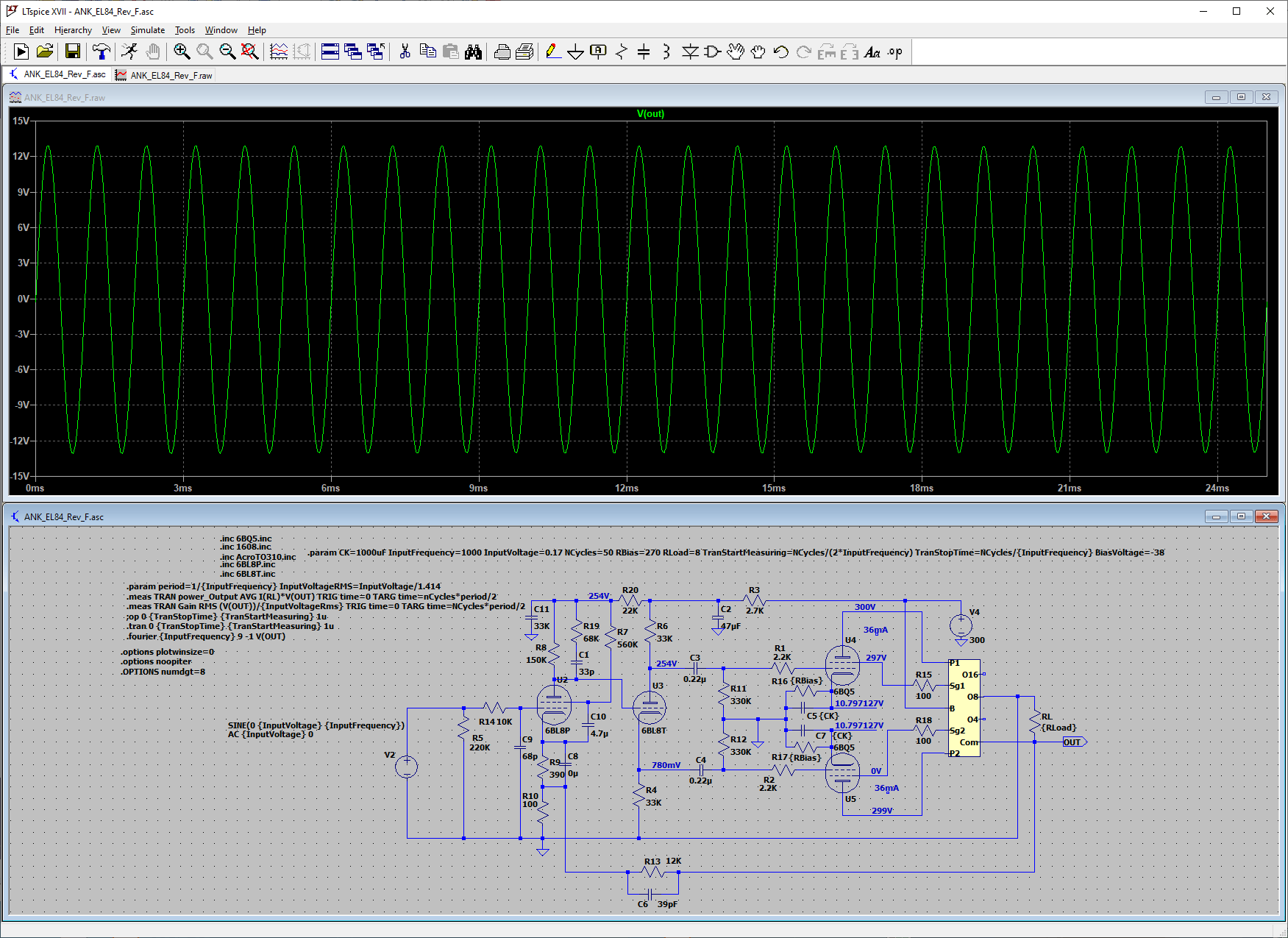
Task: Switch to ANK_EL84_Rev_F.asc tab
Action: tap(58, 74)
